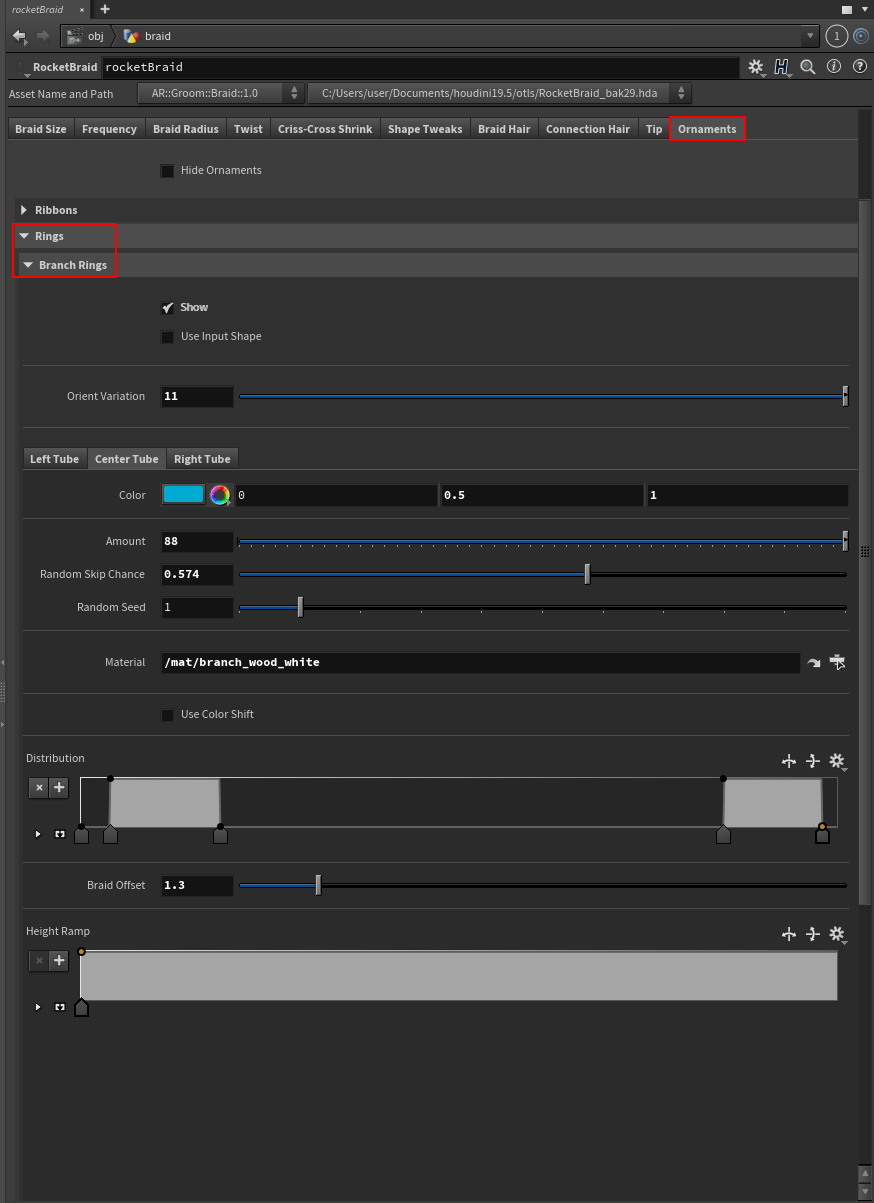
Task: Click the node info (i) icon
Action: point(834,67)
